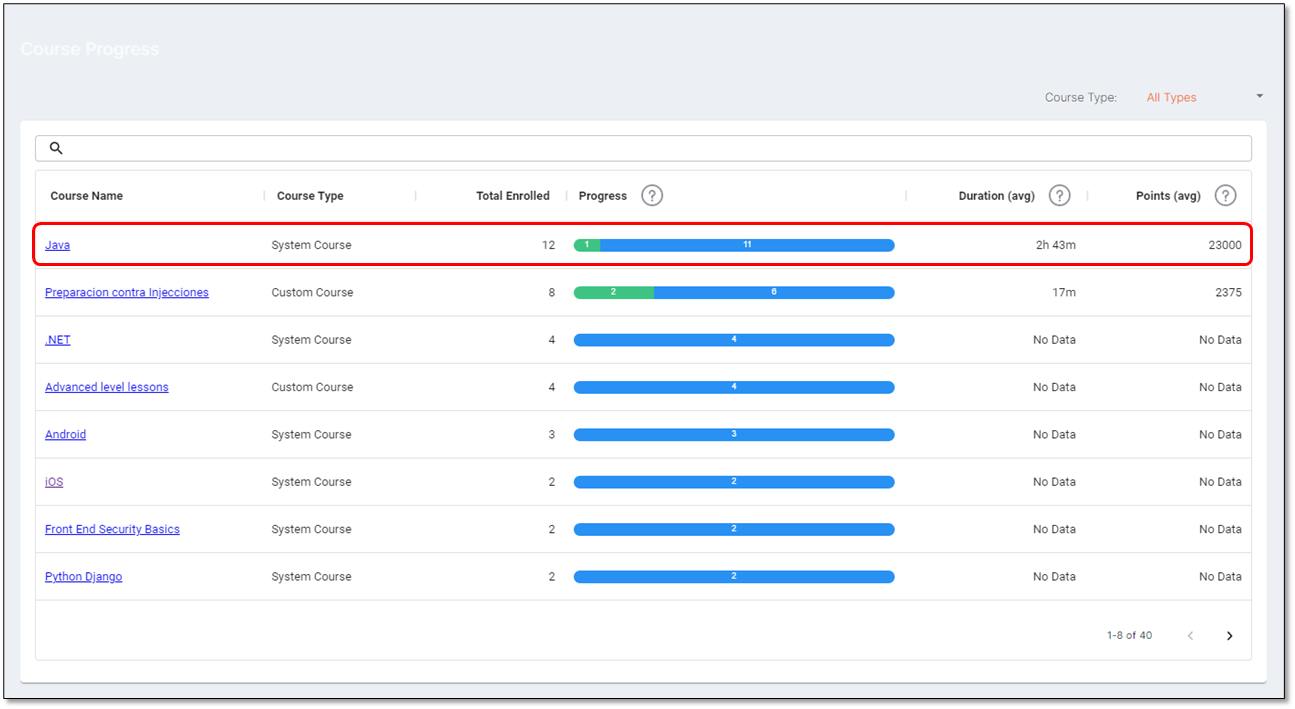Sort by Points (avg) header
The height and width of the screenshot is (709, 1295).
1168,196
